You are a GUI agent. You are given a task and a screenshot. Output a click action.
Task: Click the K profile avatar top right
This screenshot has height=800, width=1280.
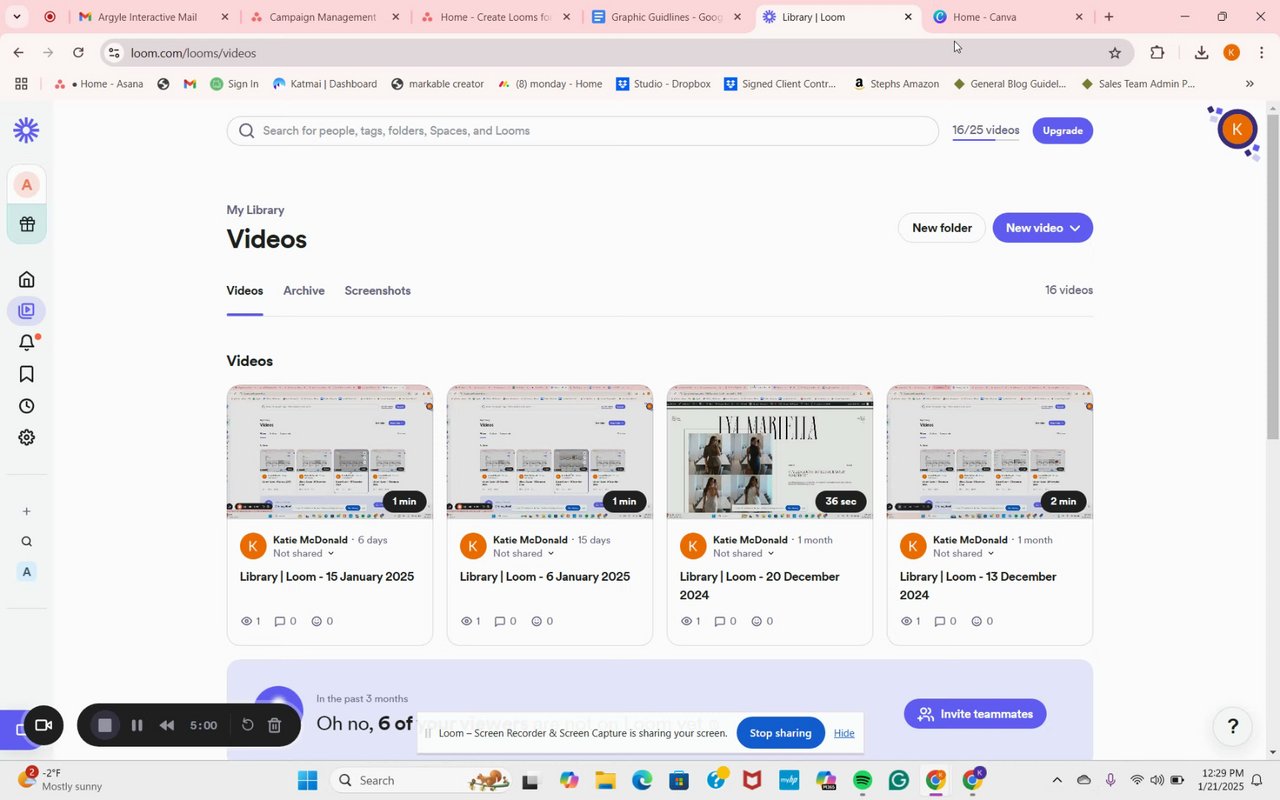coord(1237,129)
